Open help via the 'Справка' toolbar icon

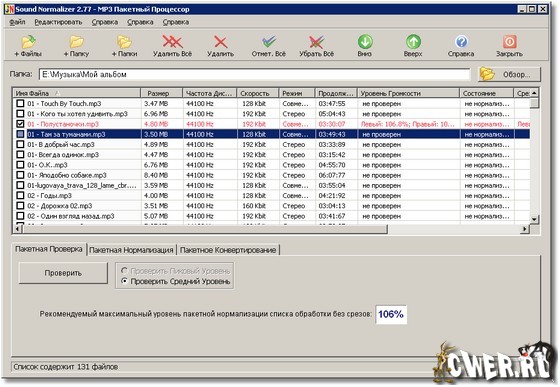tap(461, 42)
